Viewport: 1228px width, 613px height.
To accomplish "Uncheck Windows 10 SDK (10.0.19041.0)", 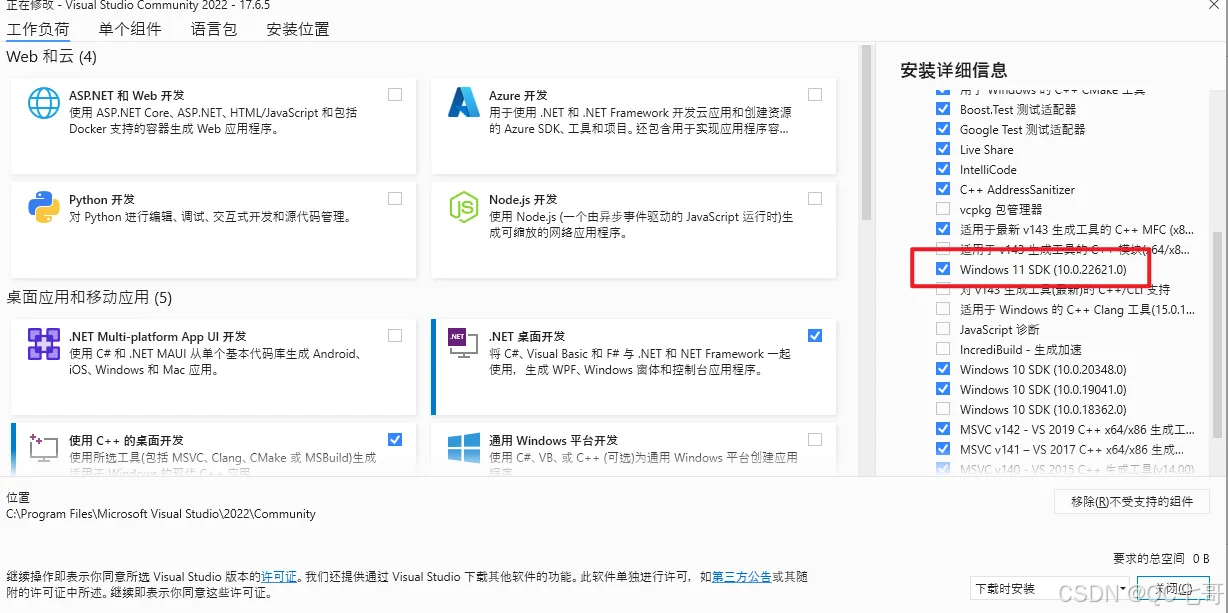I will pyautogui.click(x=943, y=389).
